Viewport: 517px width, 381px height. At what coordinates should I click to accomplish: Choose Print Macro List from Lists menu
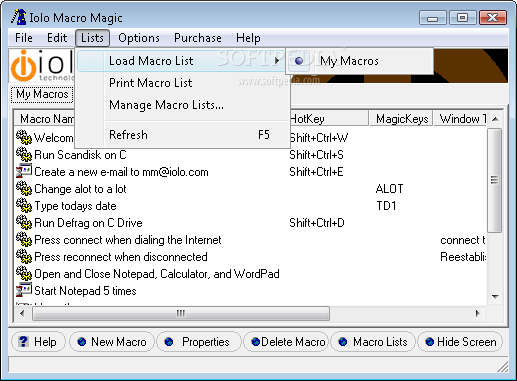pyautogui.click(x=183, y=83)
